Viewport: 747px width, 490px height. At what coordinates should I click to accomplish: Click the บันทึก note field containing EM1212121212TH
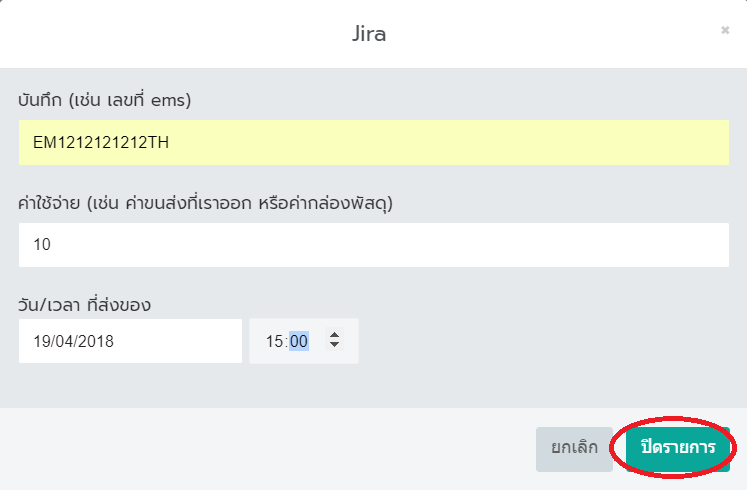(x=373, y=142)
